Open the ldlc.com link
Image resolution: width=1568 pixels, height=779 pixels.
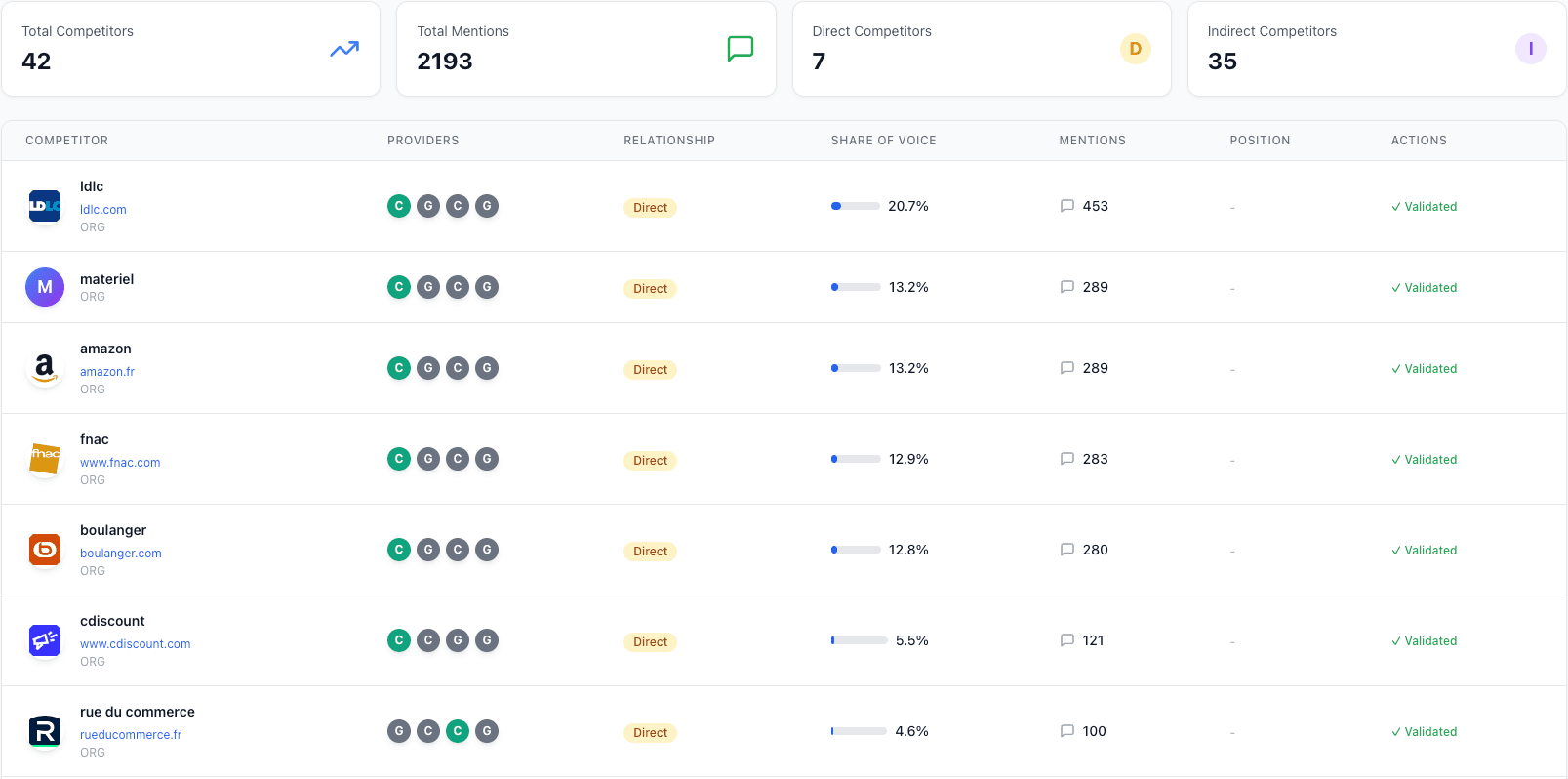tap(103, 210)
